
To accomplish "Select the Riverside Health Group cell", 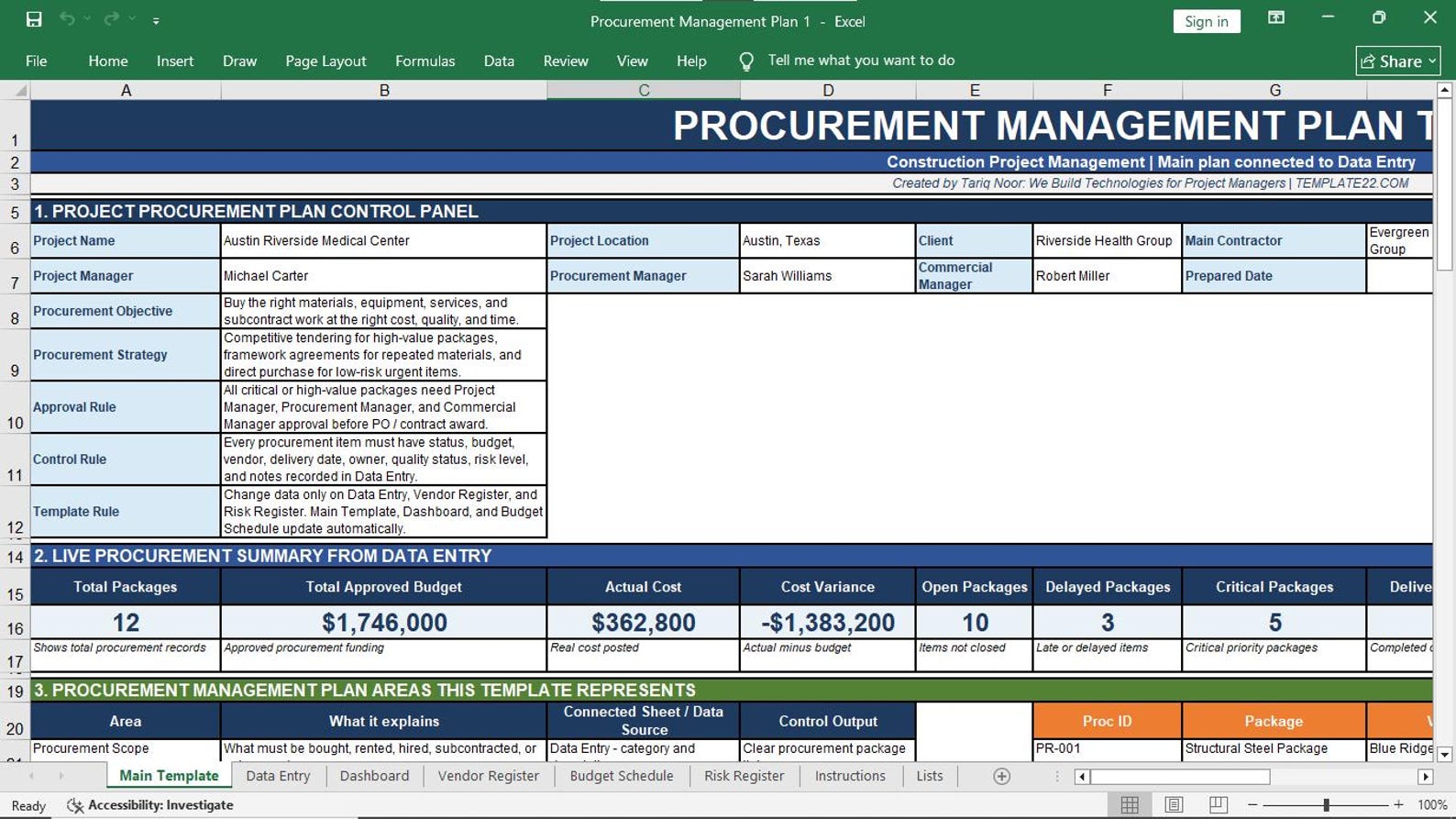I will (1107, 241).
